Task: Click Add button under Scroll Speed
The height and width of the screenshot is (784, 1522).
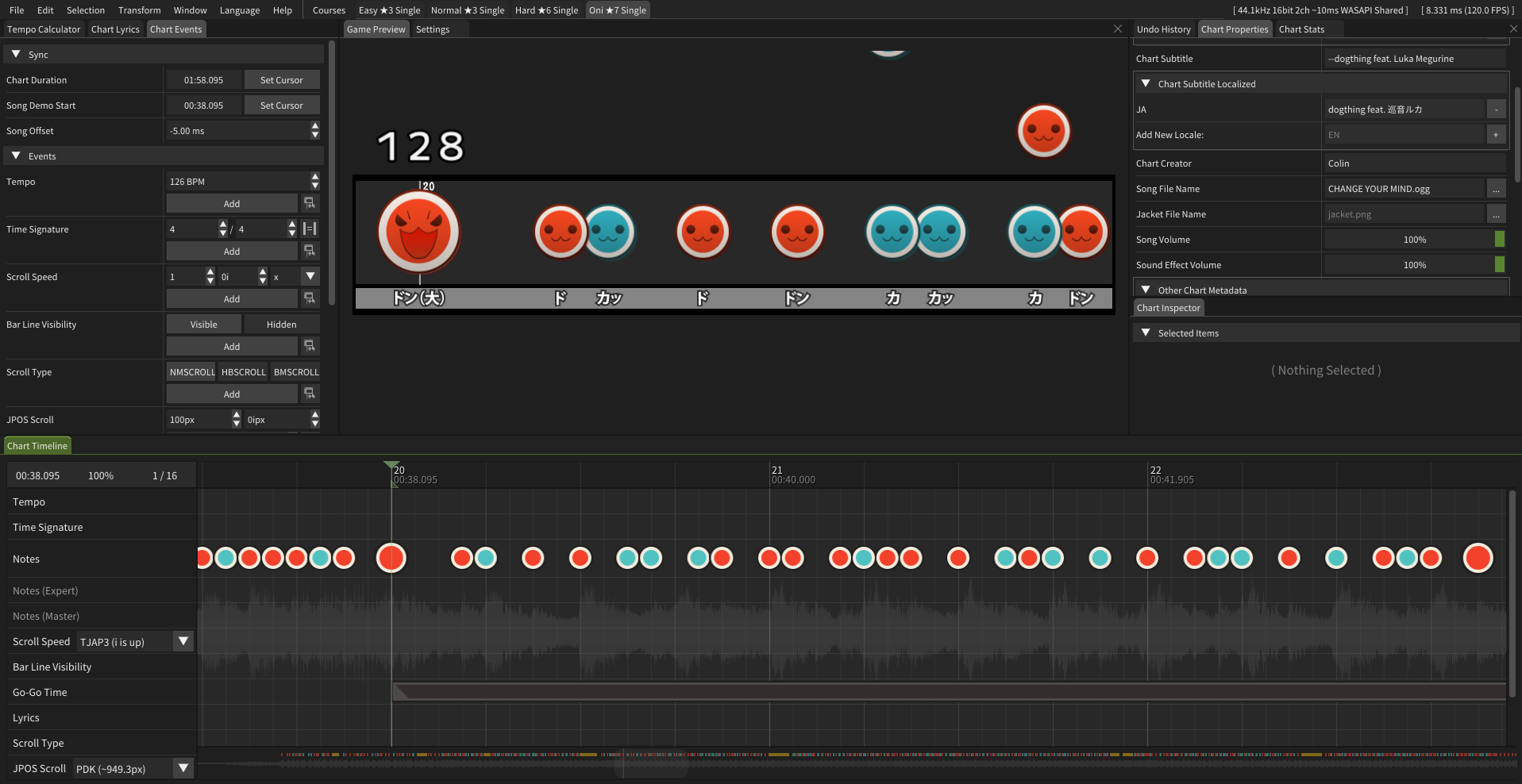Action: [232, 298]
